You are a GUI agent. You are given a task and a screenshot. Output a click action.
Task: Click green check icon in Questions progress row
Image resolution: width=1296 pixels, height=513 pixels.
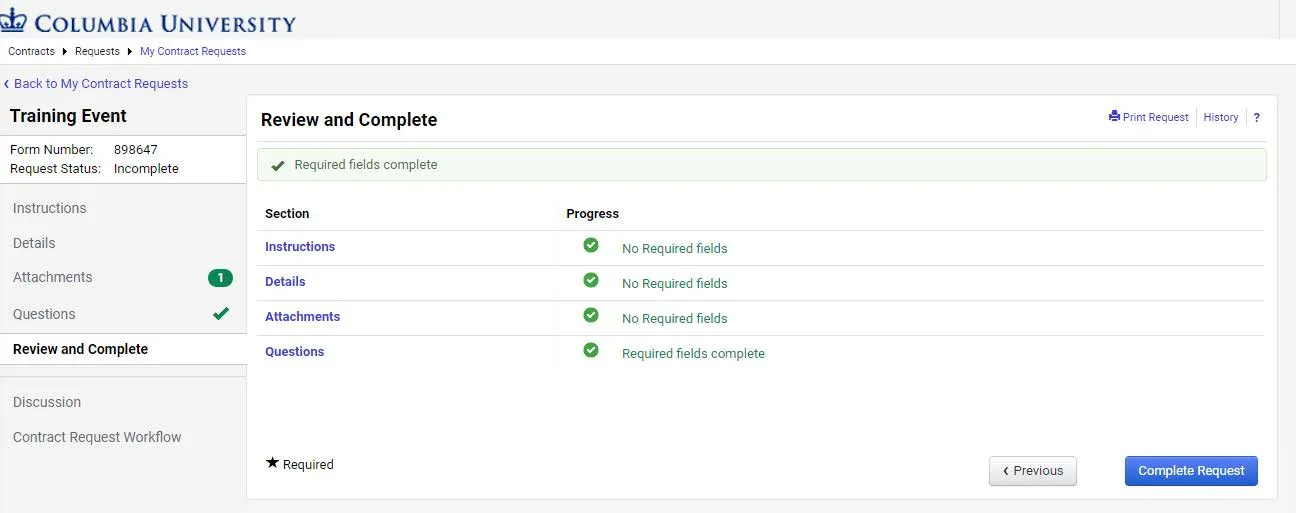pyautogui.click(x=591, y=350)
